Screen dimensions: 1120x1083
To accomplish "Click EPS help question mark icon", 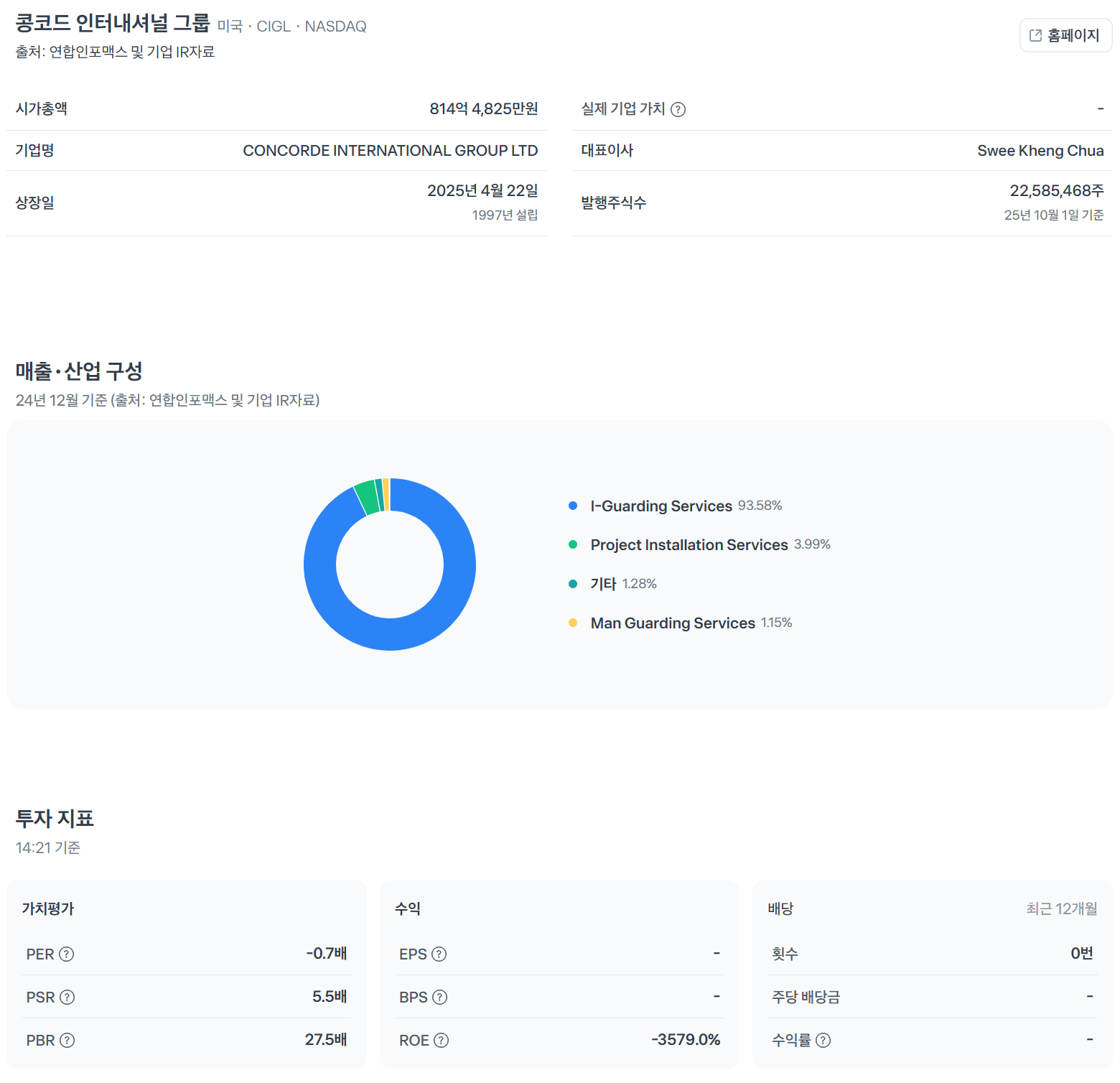I will pyautogui.click(x=439, y=954).
